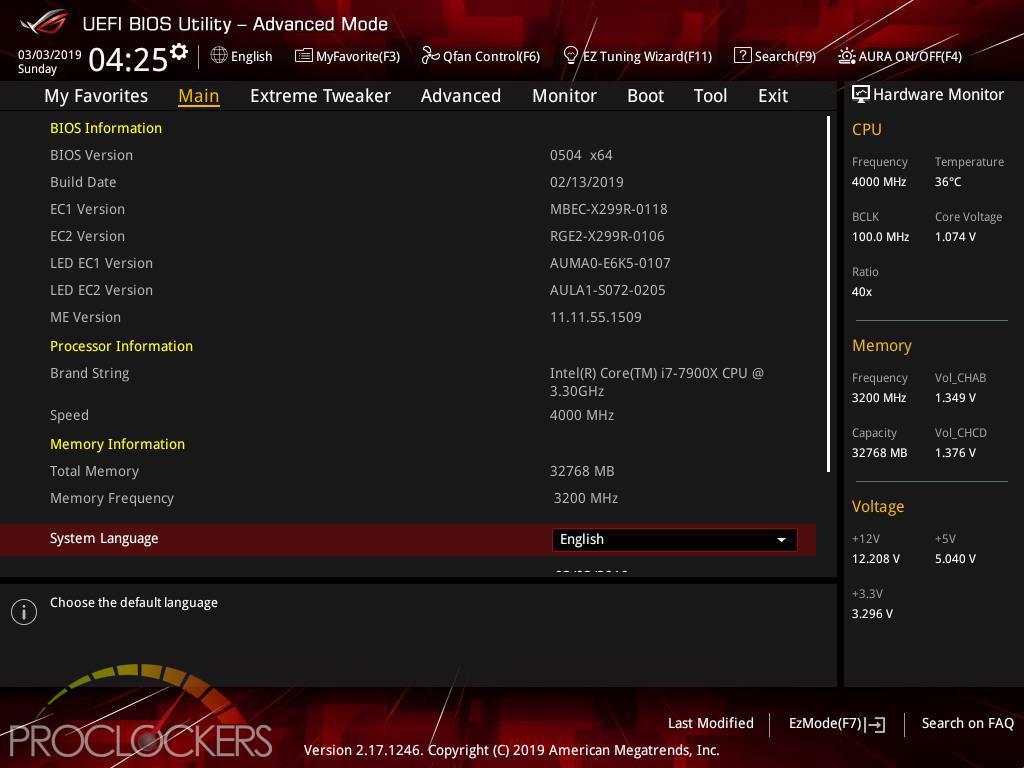Go to the Advanced tab
Screen dimensions: 1024x768
pos(460,96)
